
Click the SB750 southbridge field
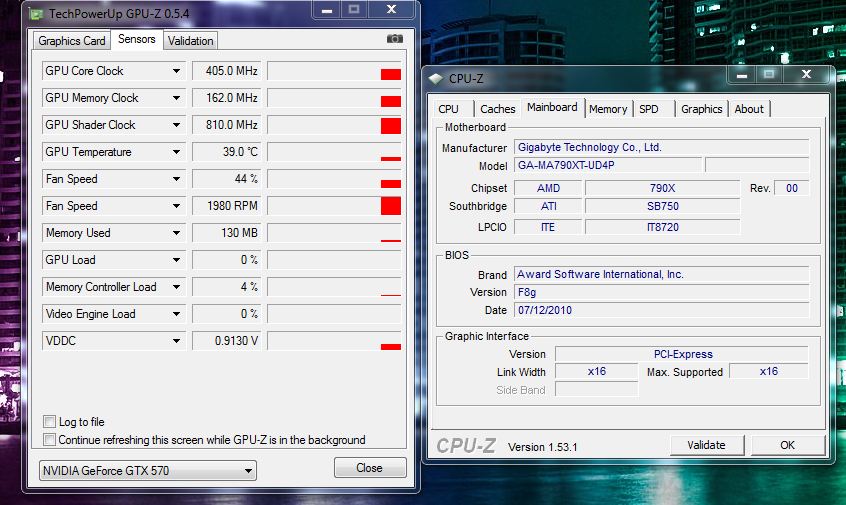(663, 206)
